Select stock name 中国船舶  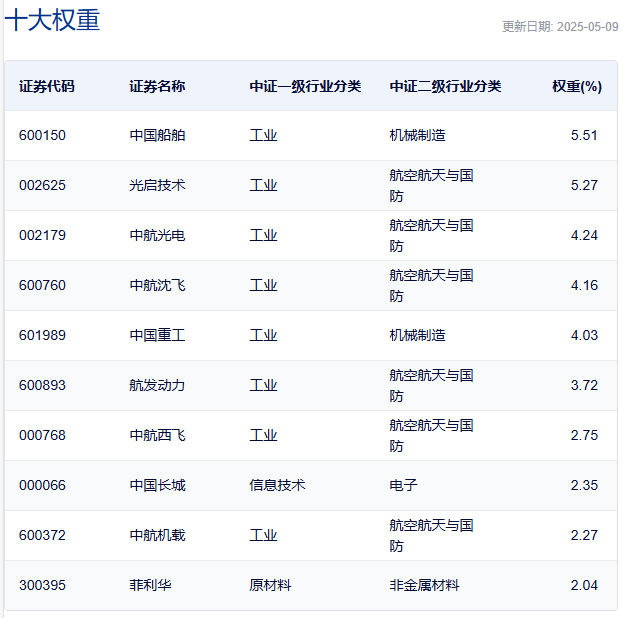(x=157, y=135)
